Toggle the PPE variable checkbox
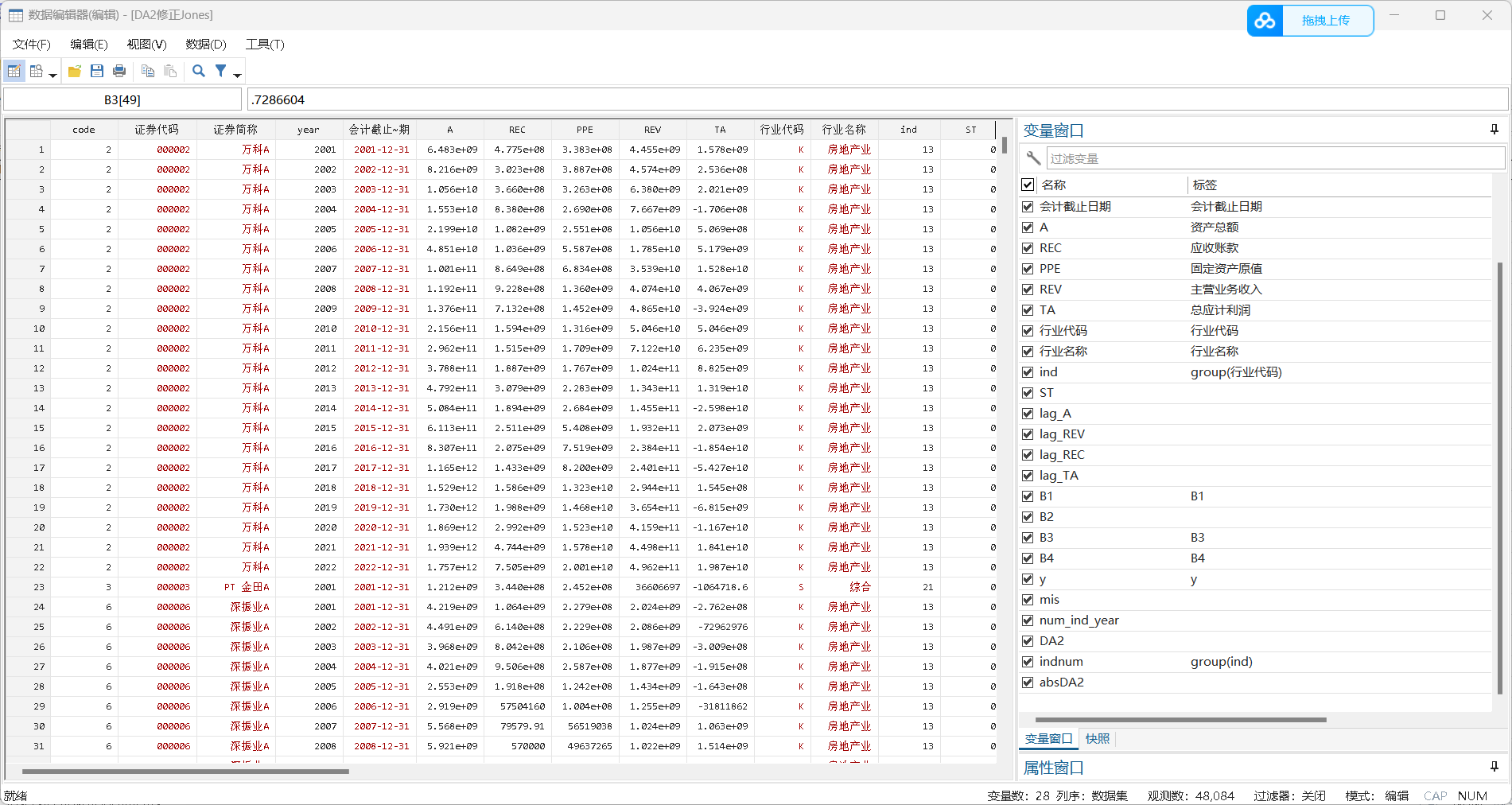The image size is (1512, 805). [1028, 269]
